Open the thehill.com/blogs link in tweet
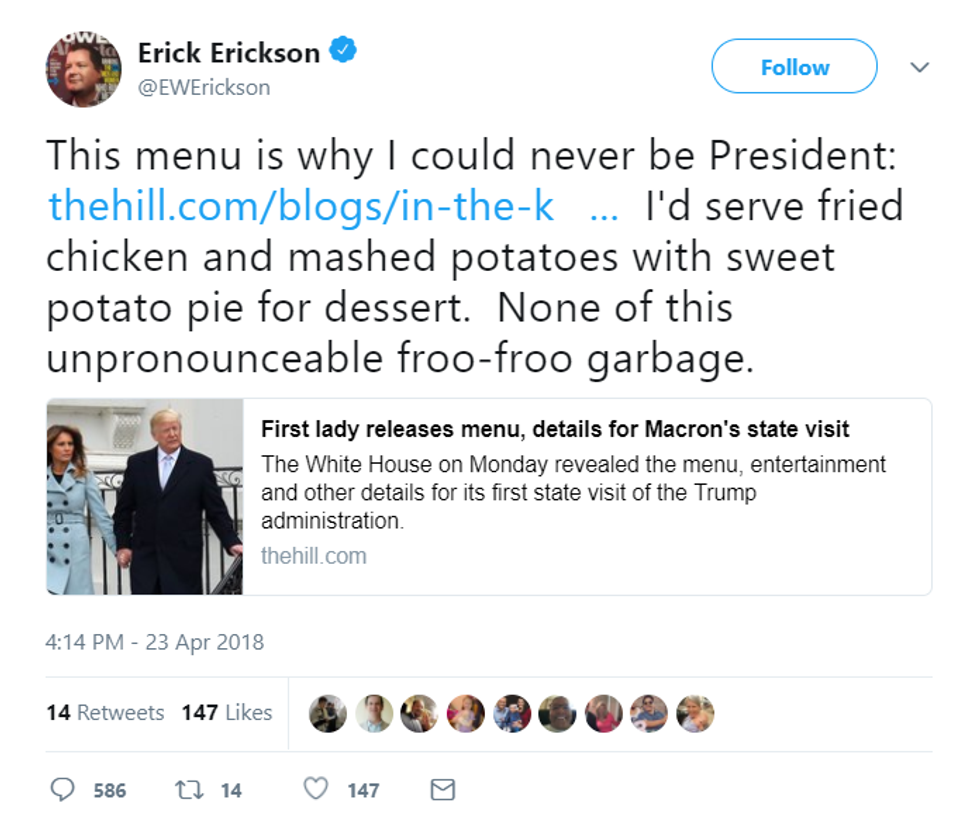The image size is (980, 824). point(302,206)
